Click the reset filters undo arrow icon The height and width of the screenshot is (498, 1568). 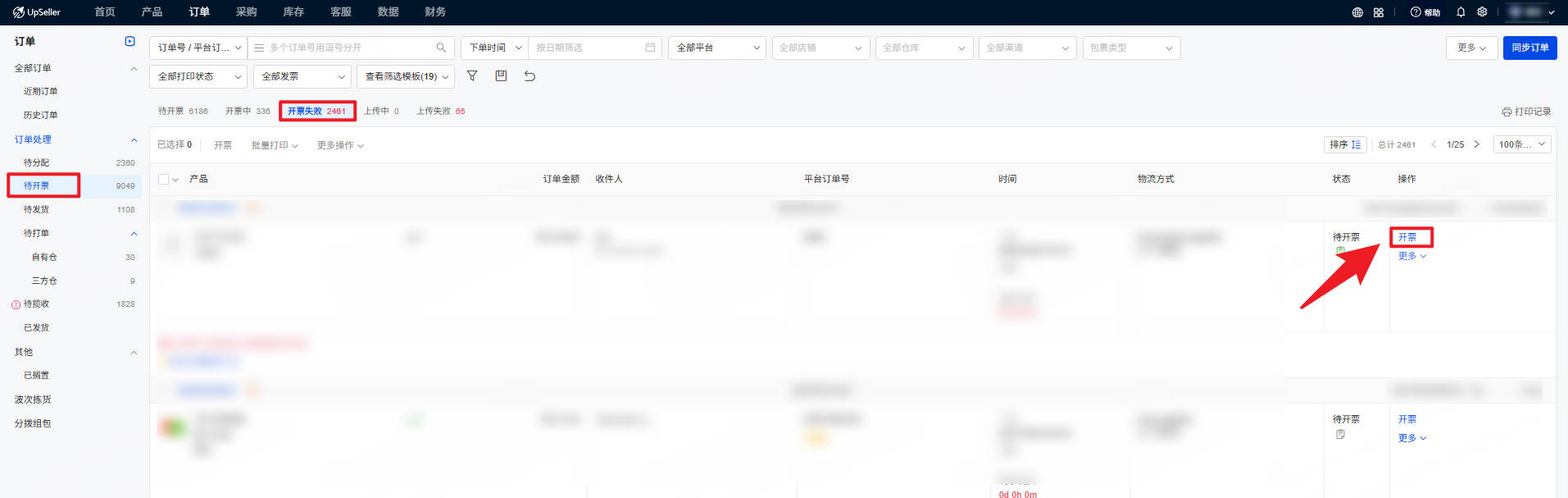coord(529,75)
